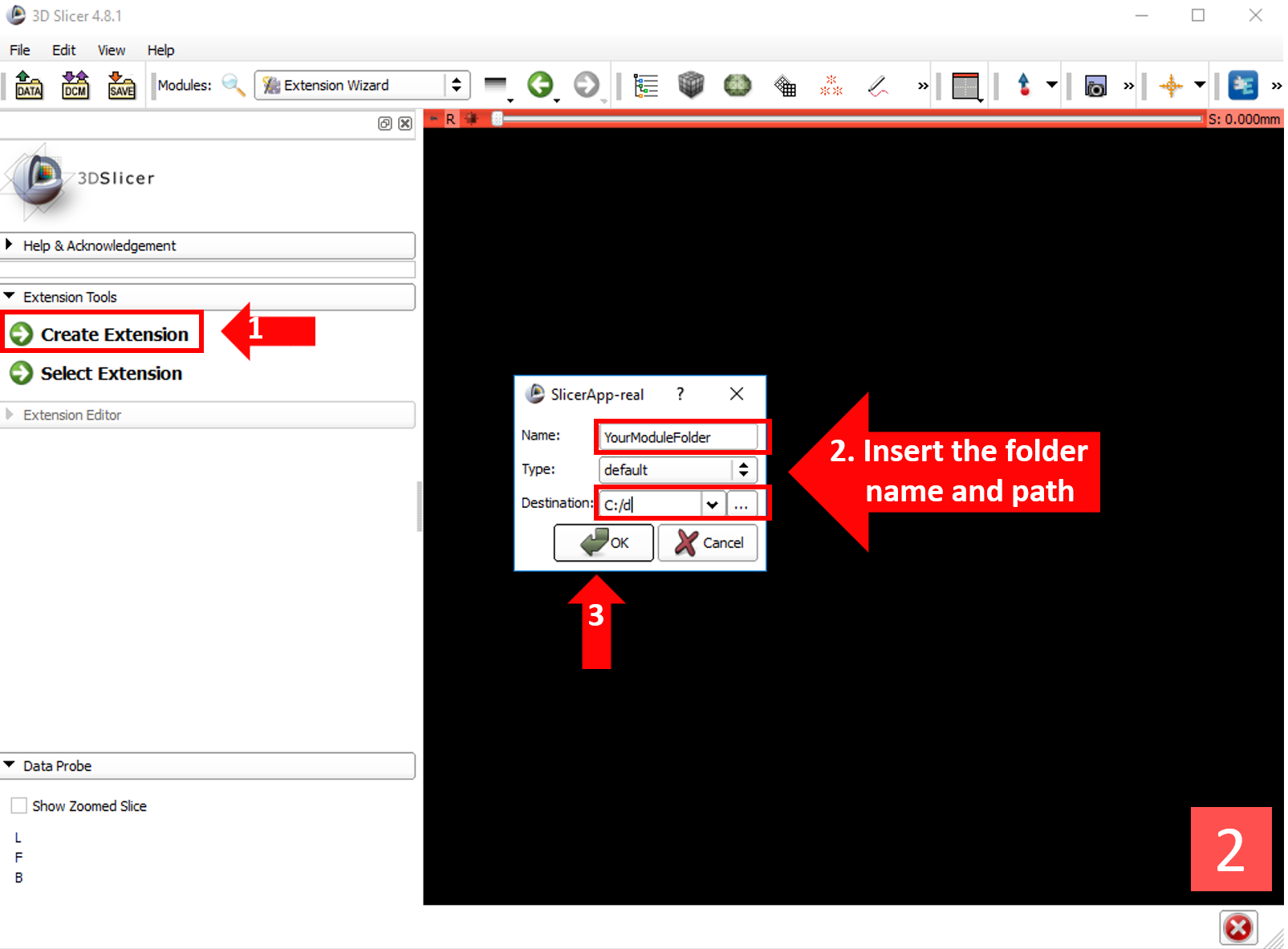Viewport: 1288px width, 949px height.
Task: Open Volume Rendering cube icon
Action: (691, 85)
